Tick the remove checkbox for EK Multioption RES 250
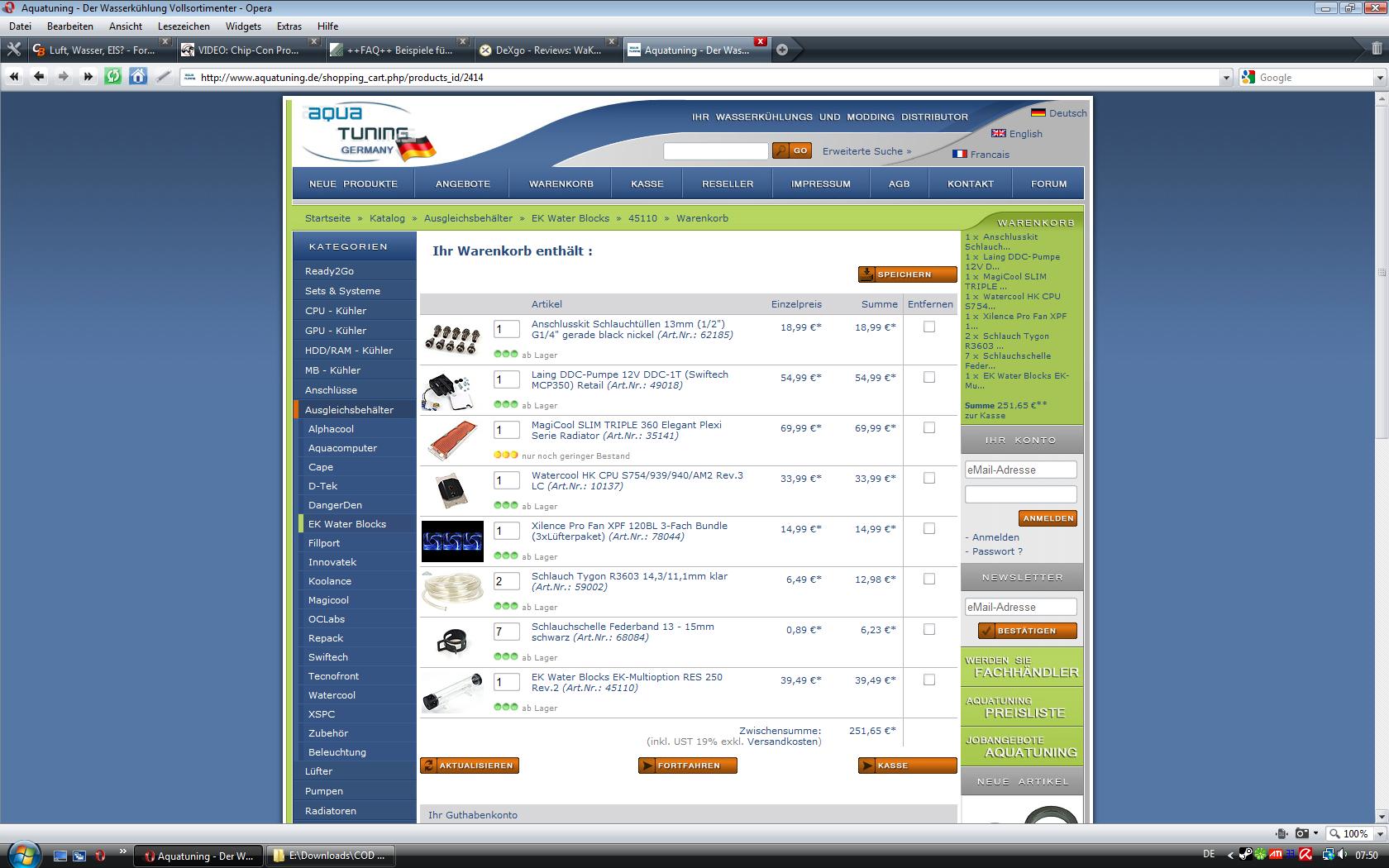The image size is (1389, 868). click(x=929, y=680)
